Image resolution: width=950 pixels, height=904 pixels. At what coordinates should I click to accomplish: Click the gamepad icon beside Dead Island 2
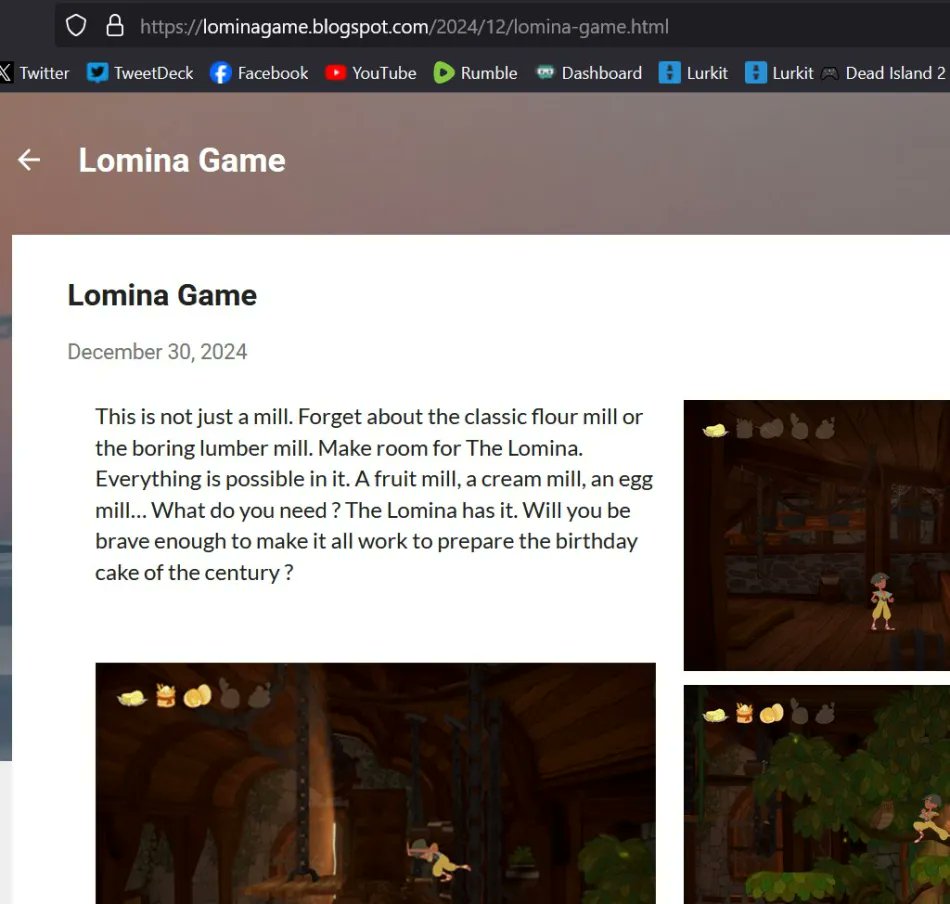[x=829, y=73]
